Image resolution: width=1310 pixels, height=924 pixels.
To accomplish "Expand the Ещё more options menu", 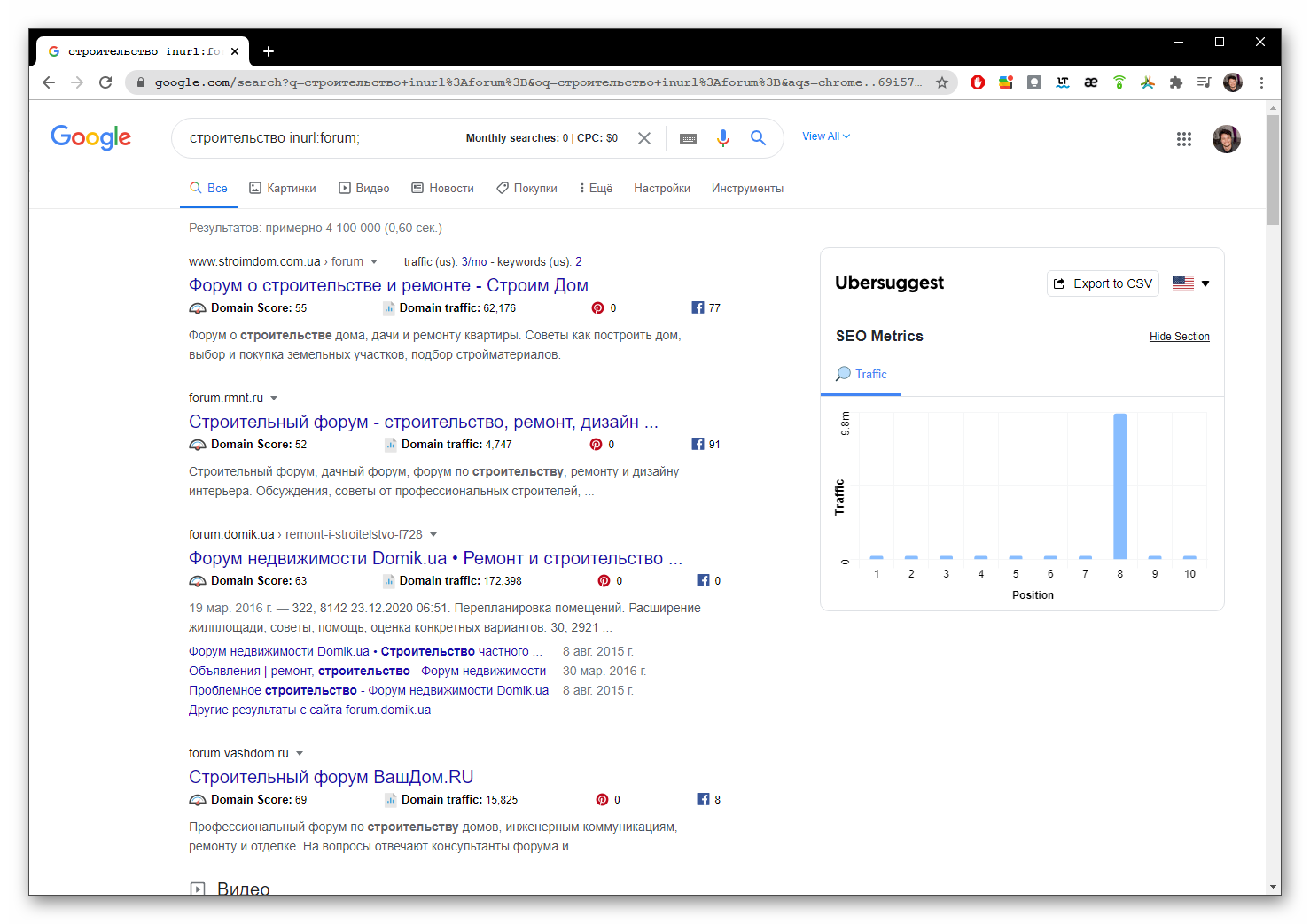I will (597, 189).
